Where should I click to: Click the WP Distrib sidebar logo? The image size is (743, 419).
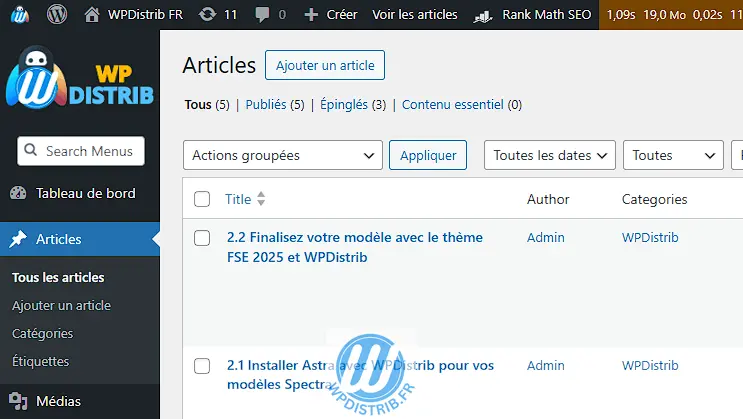click(80, 78)
